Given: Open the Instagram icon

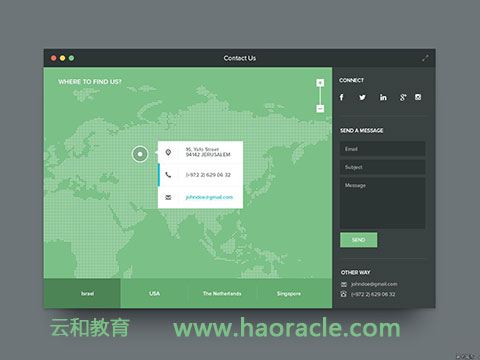Looking at the screenshot, I should click(418, 97).
